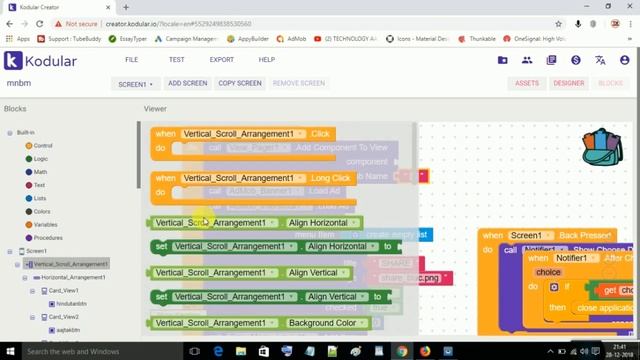This screenshot has height=360, width=640.
Task: Click the REMOVE SCREEN button
Action: (299, 83)
